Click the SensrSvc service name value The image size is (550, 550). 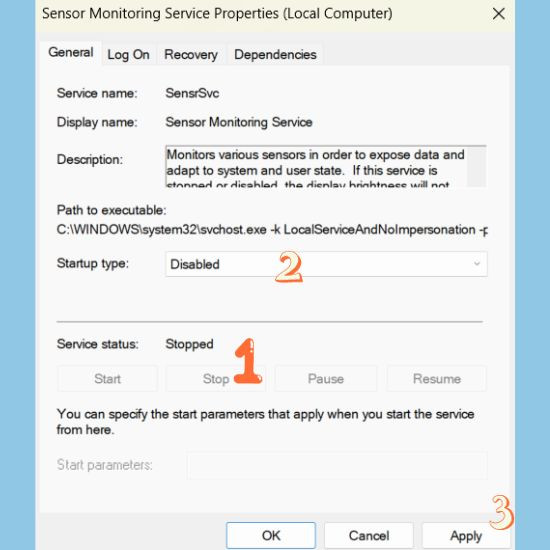(192, 93)
